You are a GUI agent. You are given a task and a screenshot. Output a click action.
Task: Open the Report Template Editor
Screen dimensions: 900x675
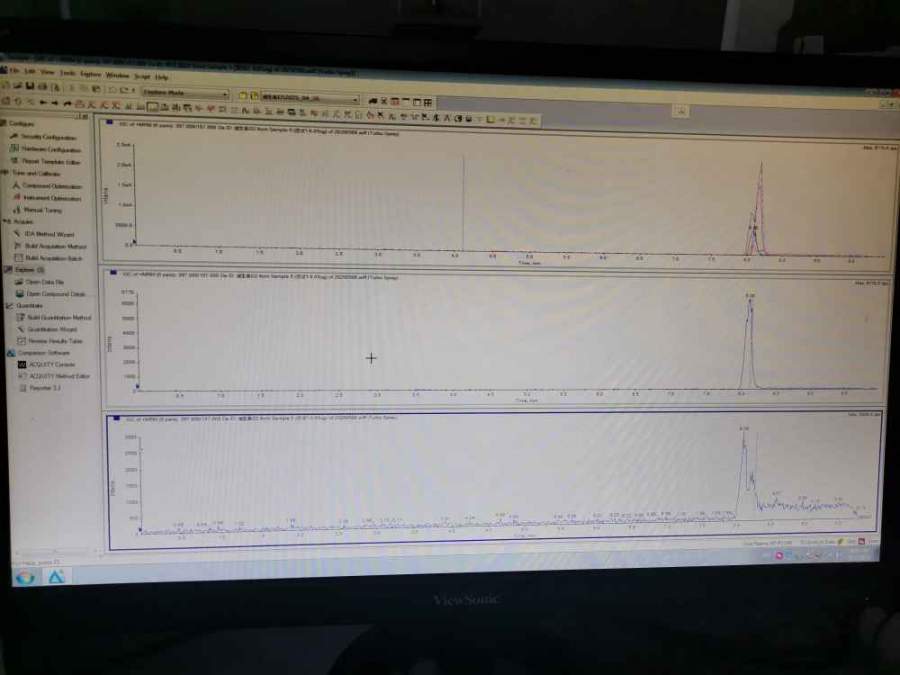(49, 161)
